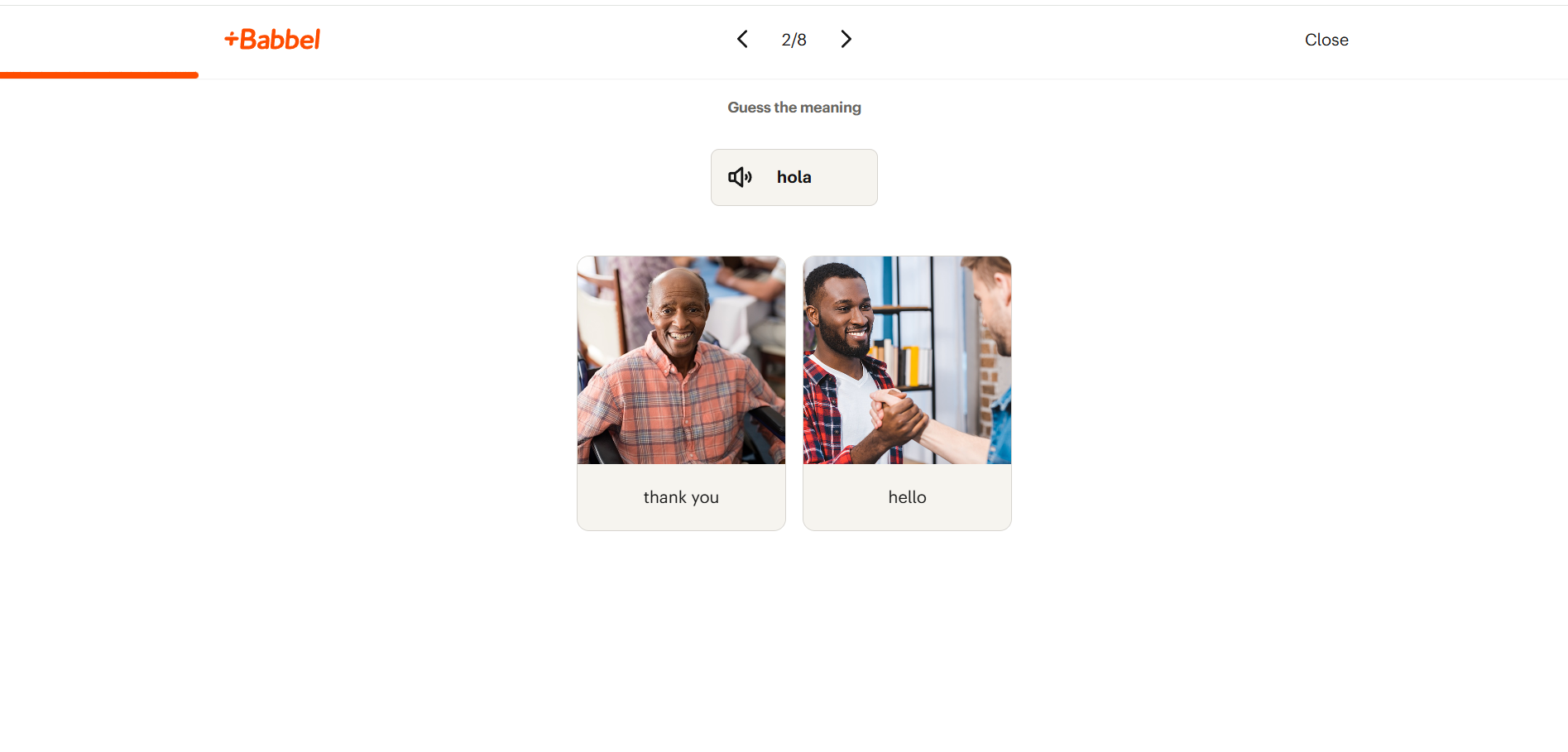This screenshot has width=1568, height=752.
Task: Select the 'thank you' answer label
Action: pos(681,497)
